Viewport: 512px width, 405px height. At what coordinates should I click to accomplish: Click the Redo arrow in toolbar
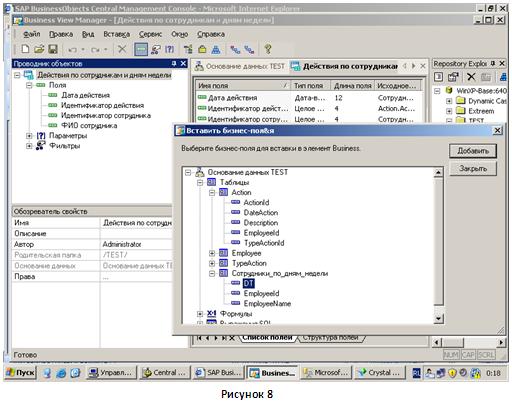95,50
